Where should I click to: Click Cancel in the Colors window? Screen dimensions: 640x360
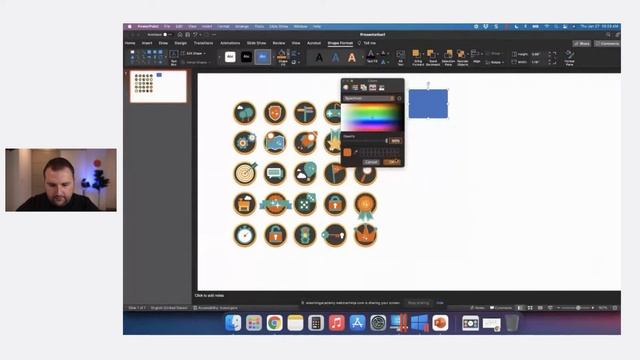click(x=371, y=162)
